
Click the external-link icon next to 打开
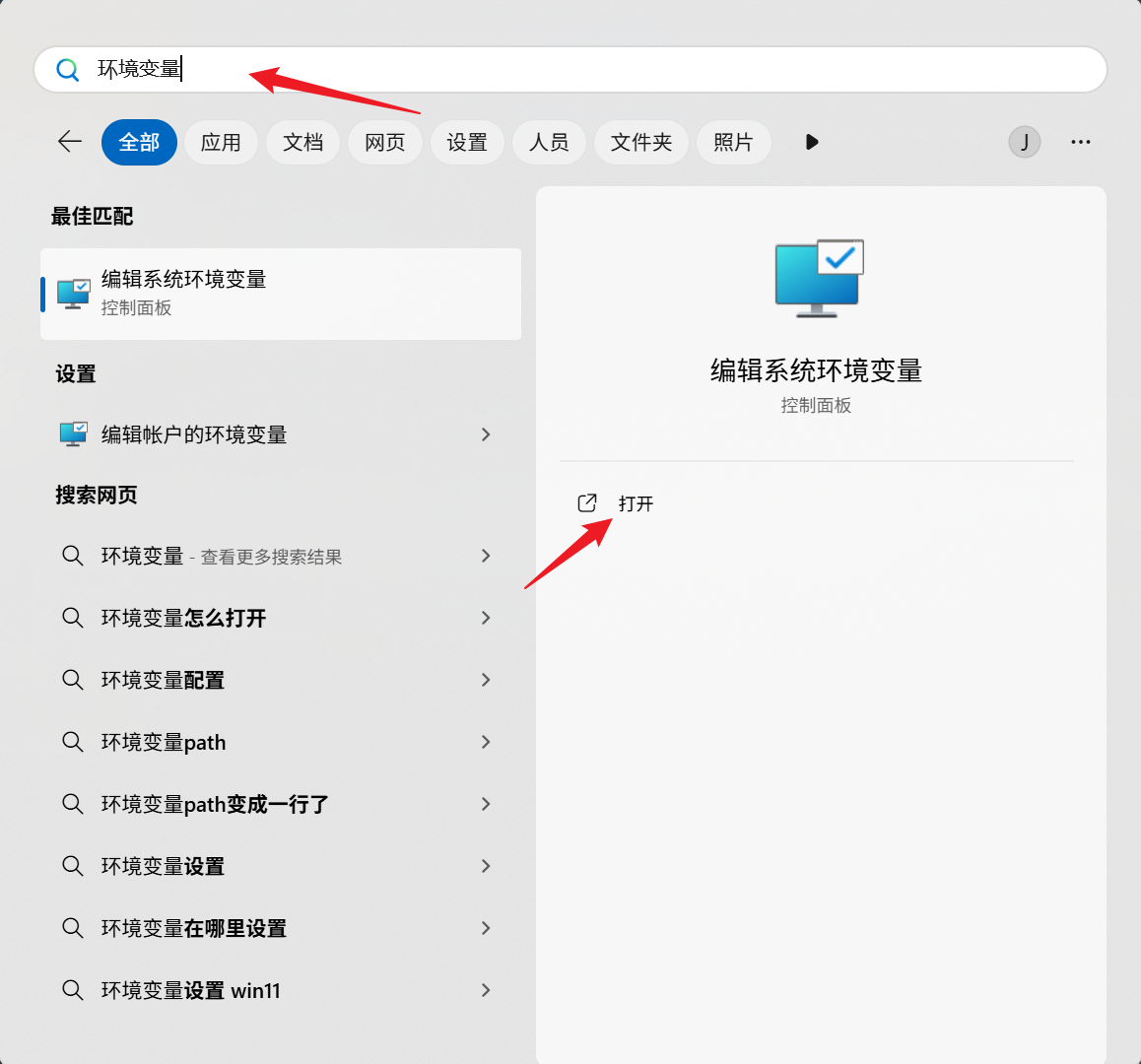pyautogui.click(x=586, y=502)
